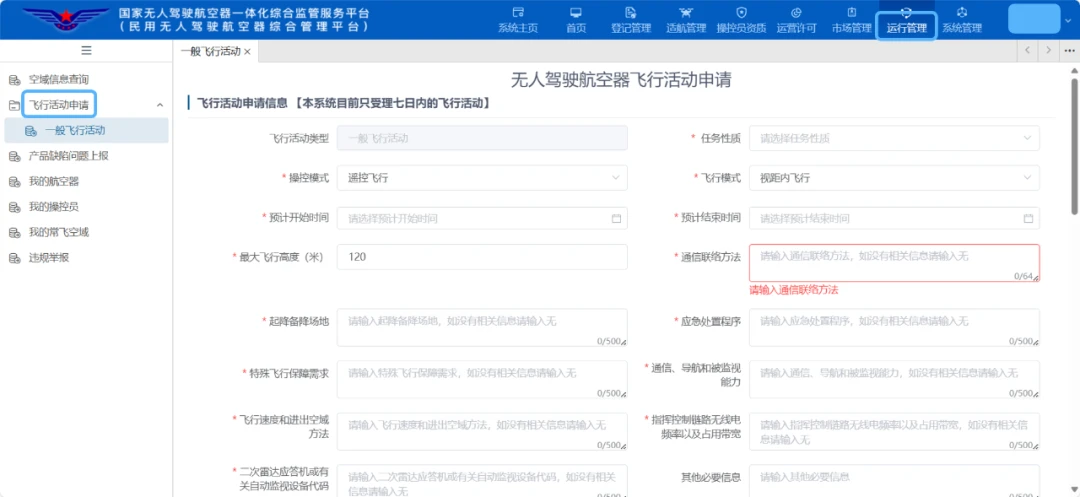
Task: Focus 特殊飞行保障需求 text area
Action: [482, 379]
